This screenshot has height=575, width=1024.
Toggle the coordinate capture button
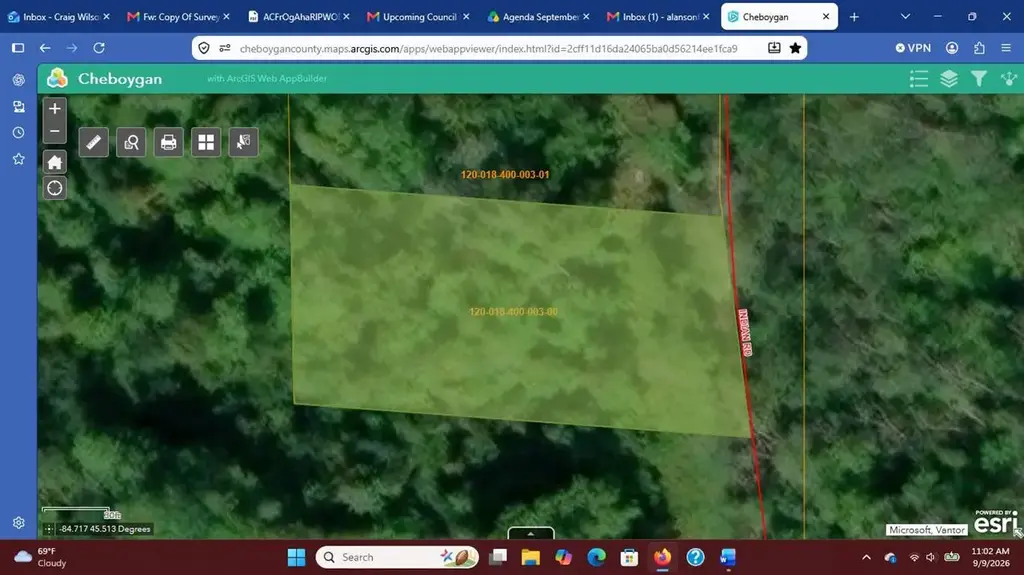[48, 529]
